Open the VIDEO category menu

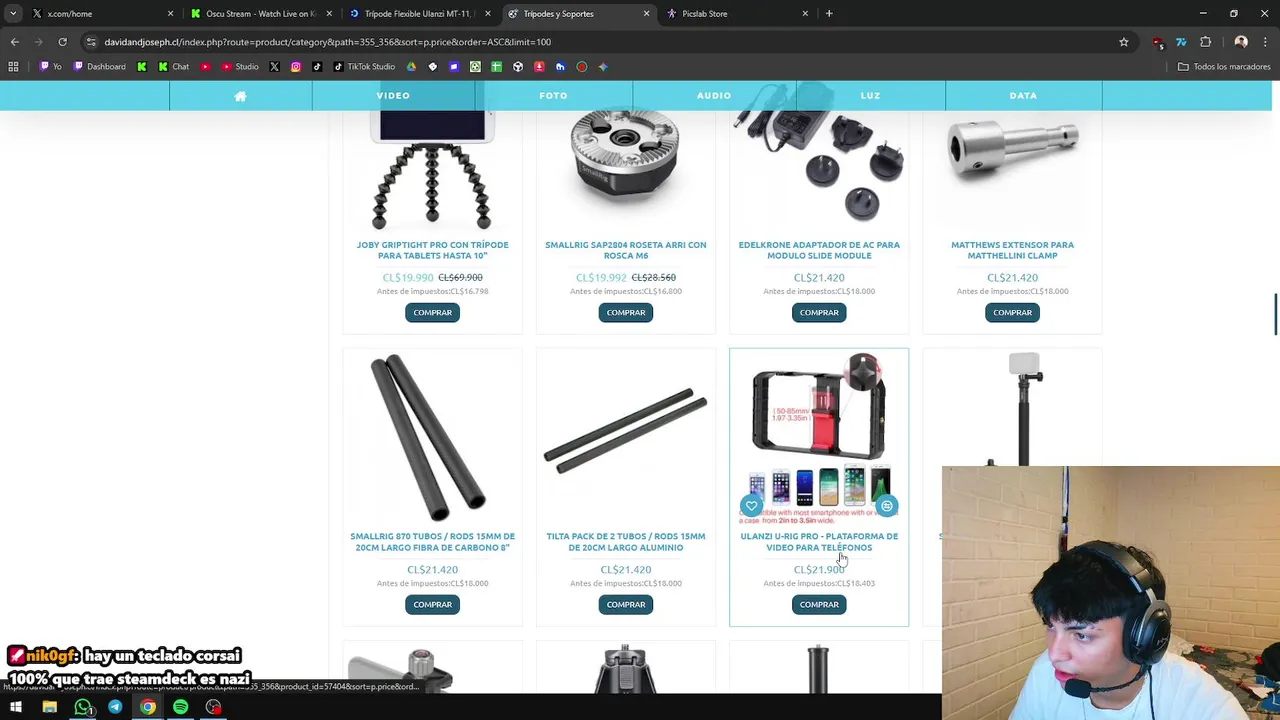[x=393, y=96]
